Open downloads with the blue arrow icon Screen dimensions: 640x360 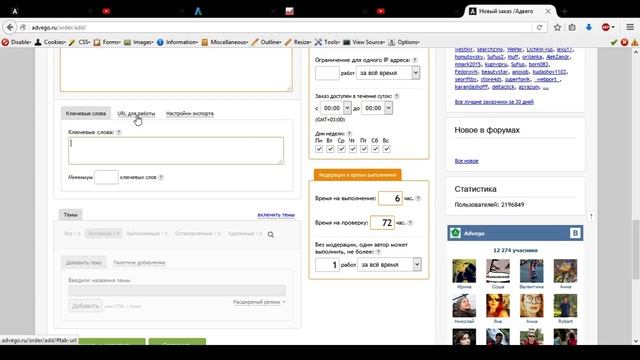point(589,27)
